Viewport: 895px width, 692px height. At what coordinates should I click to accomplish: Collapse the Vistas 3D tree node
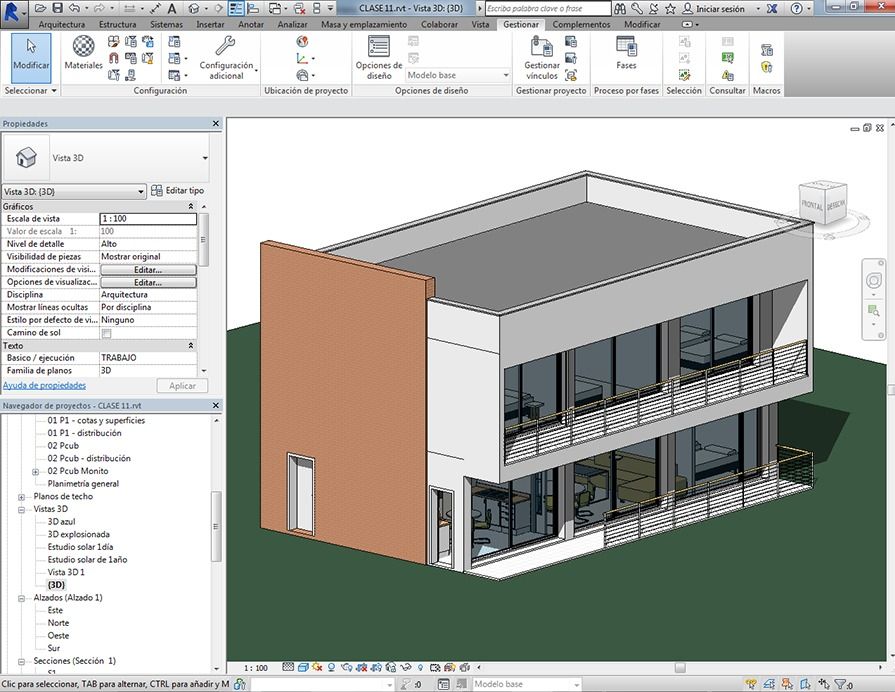(x=22, y=509)
